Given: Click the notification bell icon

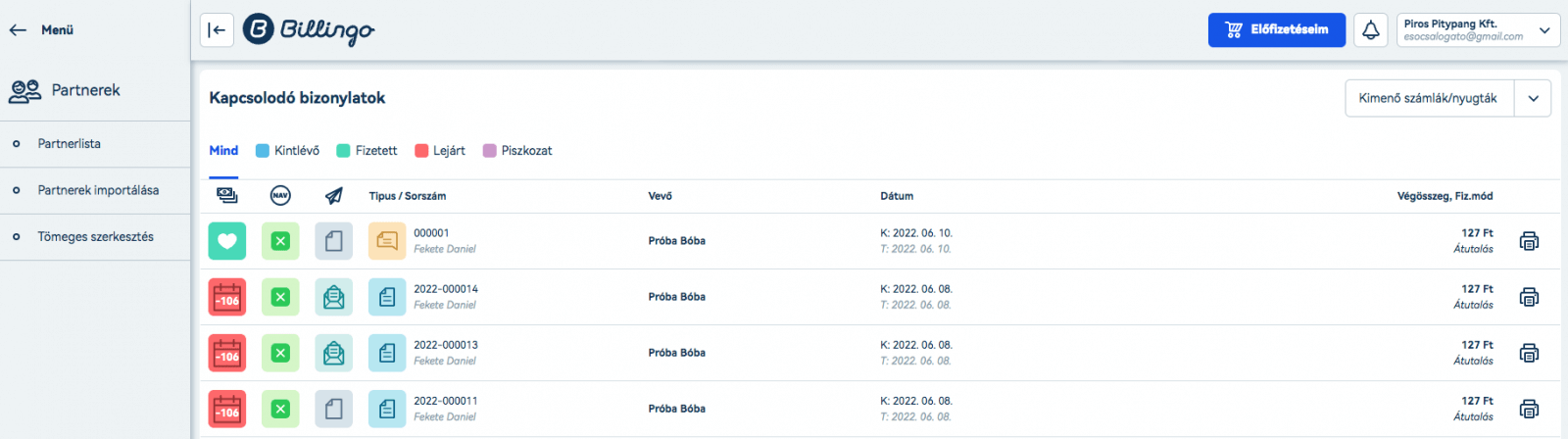Looking at the screenshot, I should tap(1370, 30).
